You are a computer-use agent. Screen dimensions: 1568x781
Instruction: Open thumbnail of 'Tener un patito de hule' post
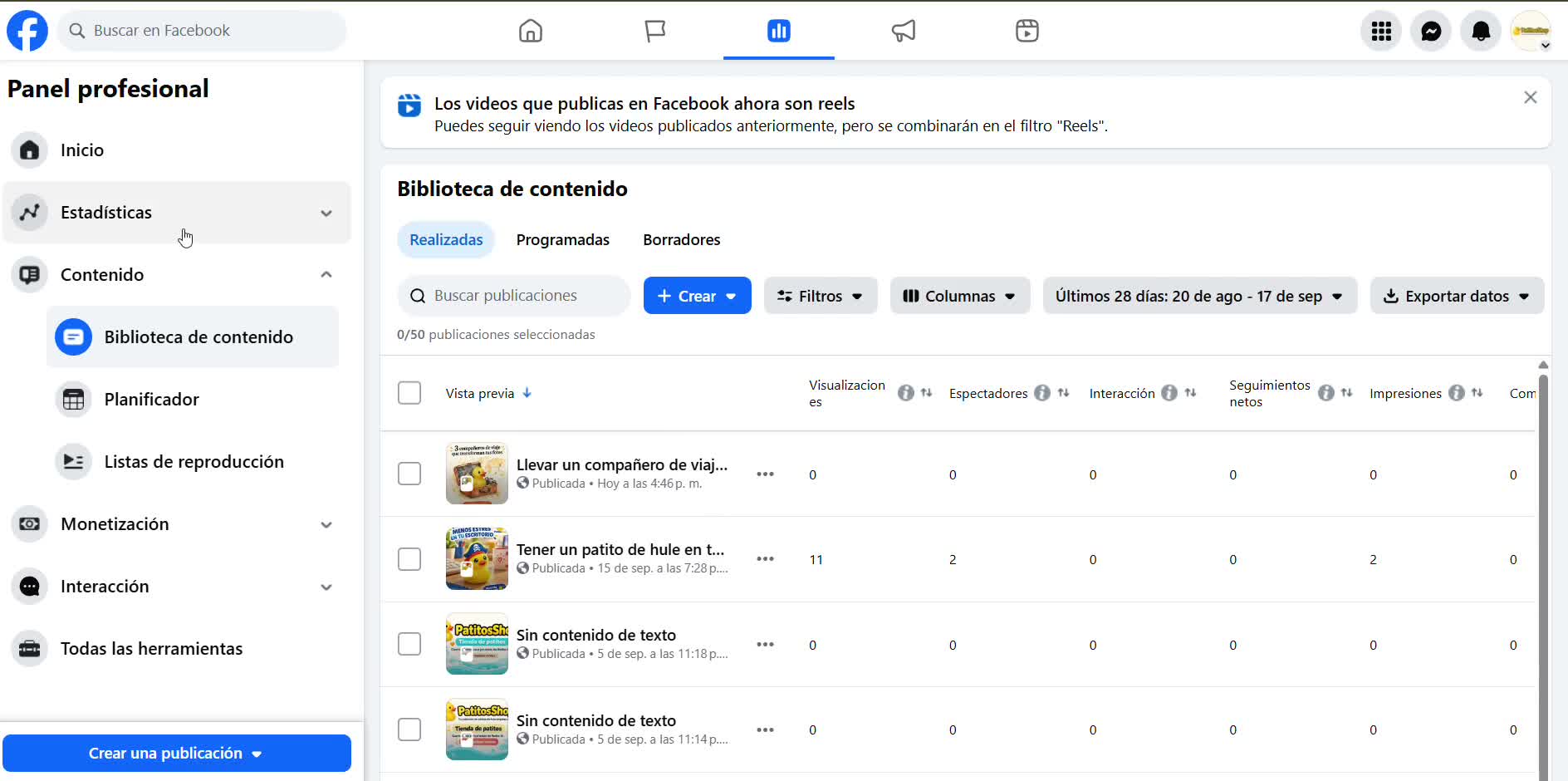click(477, 559)
